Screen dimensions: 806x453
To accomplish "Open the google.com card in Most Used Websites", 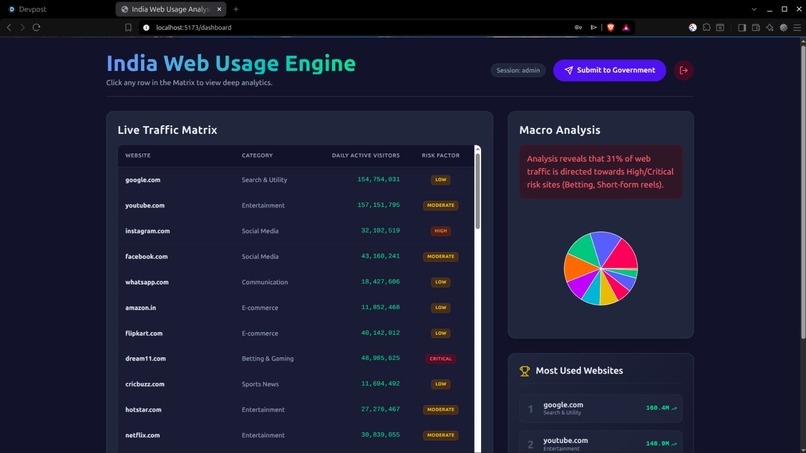I will [x=600, y=408].
